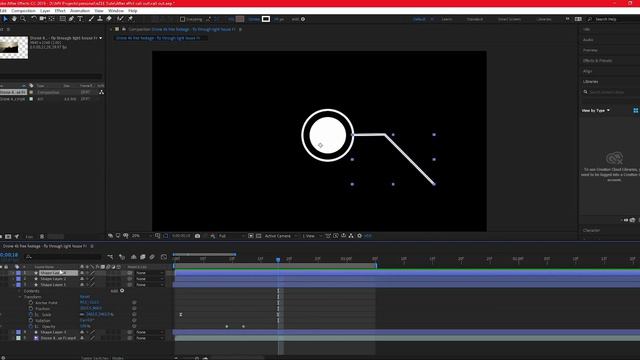Toggle Hide Shy Layers in the timeline
The image size is (640, 360).
click(x=133, y=257)
